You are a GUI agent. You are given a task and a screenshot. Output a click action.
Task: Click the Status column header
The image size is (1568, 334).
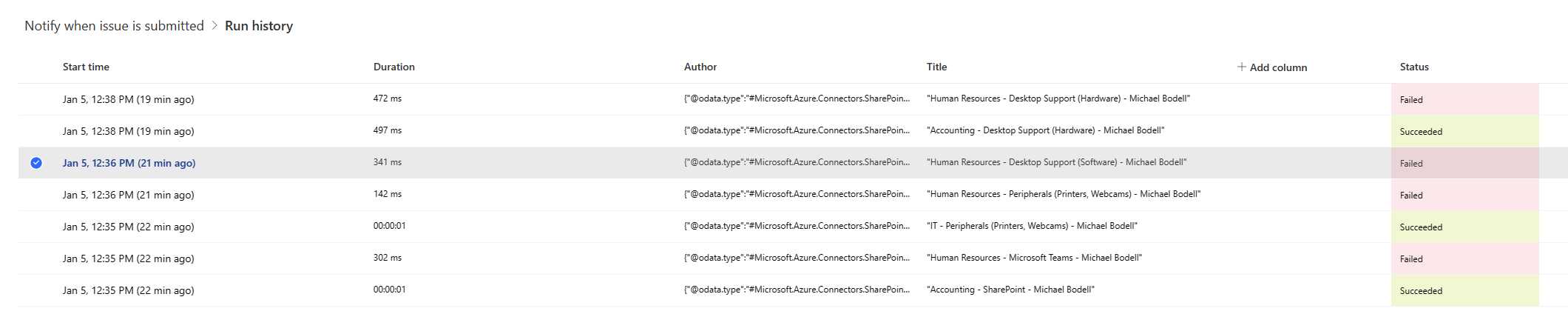(1414, 67)
